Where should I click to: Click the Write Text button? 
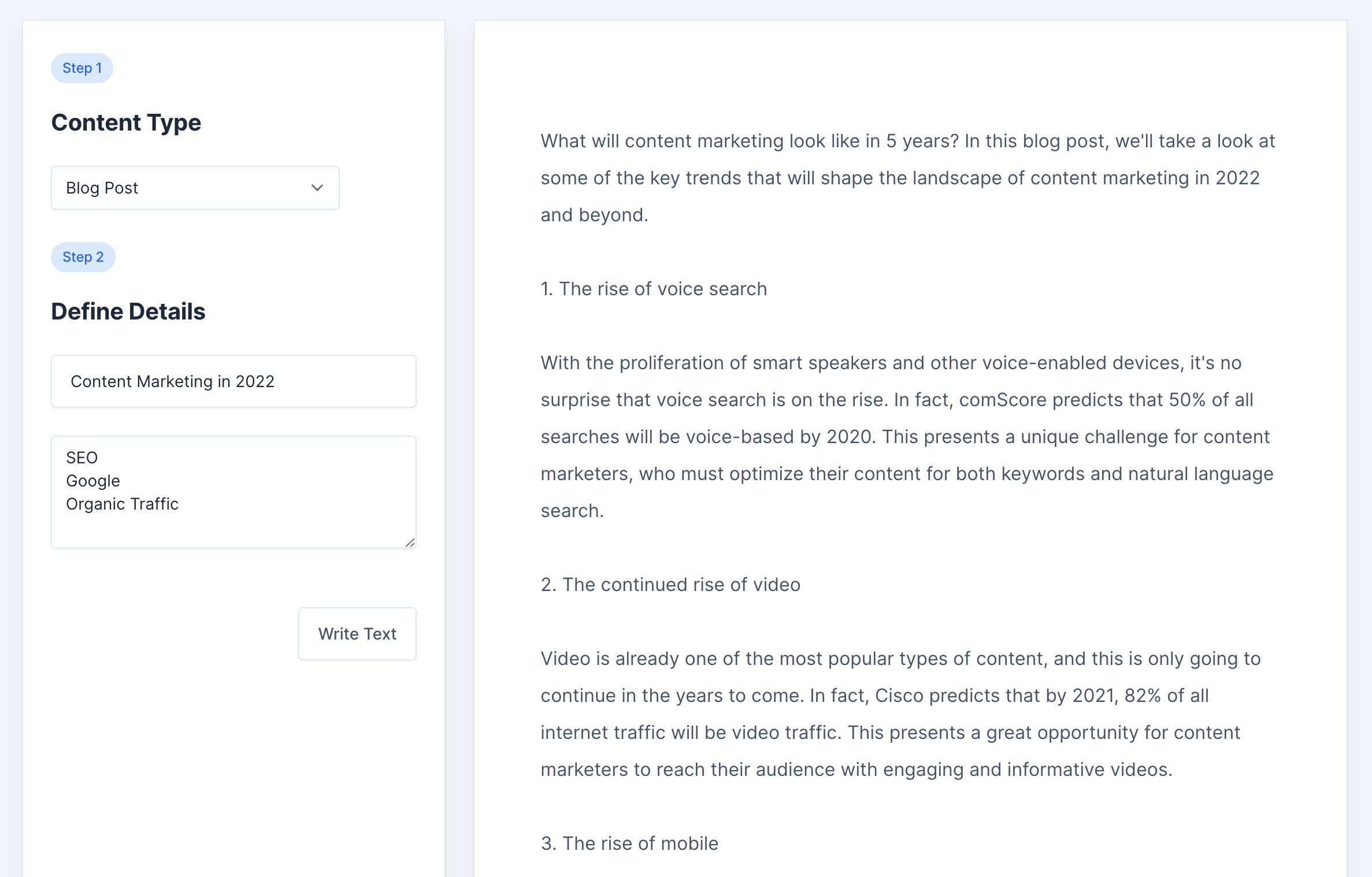(x=357, y=634)
